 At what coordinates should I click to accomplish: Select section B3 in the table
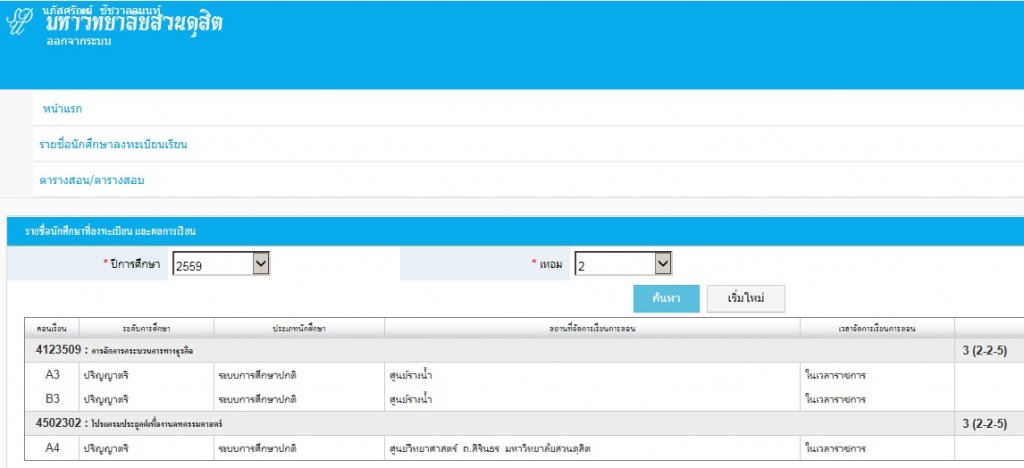tap(53, 398)
